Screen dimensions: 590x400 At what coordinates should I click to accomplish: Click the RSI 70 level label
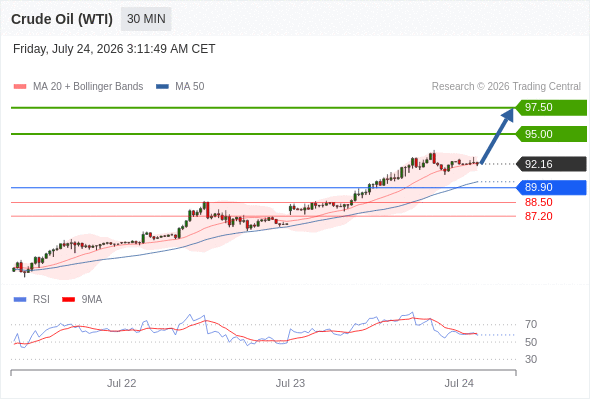tap(531, 324)
